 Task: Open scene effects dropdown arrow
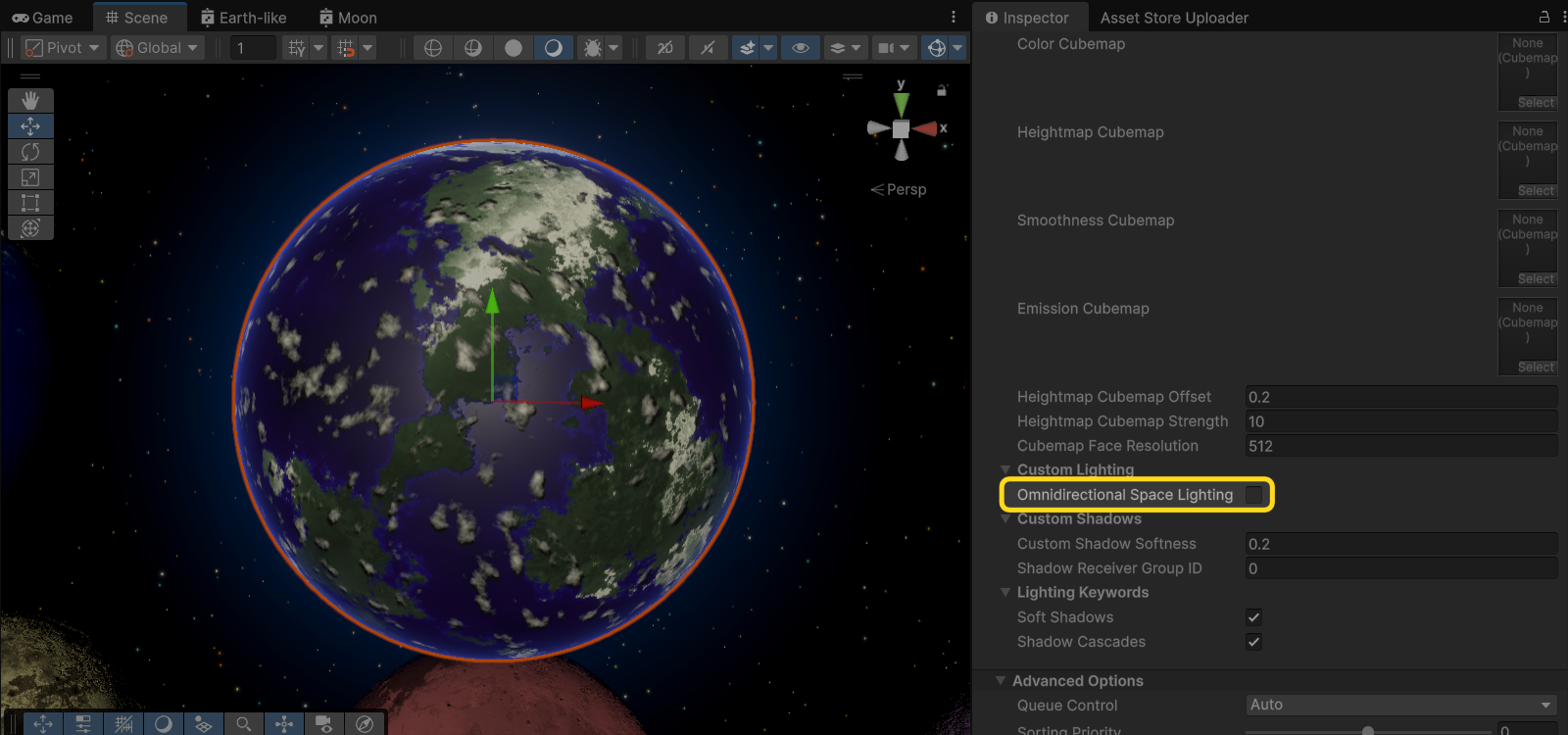click(769, 47)
